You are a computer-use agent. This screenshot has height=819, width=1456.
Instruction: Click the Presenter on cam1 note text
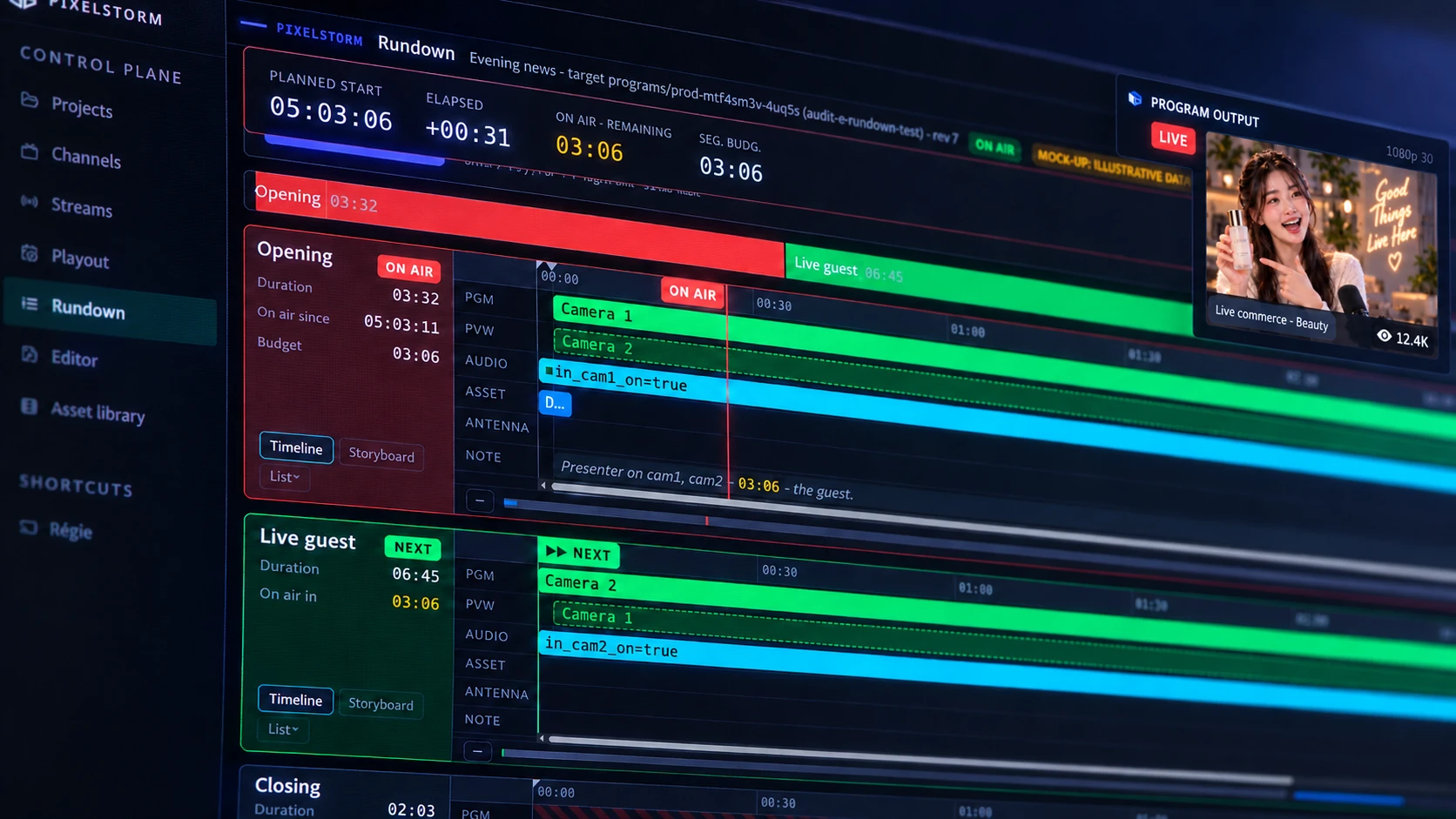(706, 480)
